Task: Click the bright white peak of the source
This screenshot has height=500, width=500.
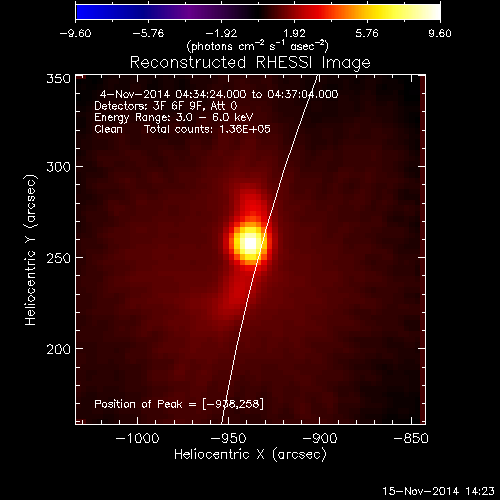Action: click(251, 243)
